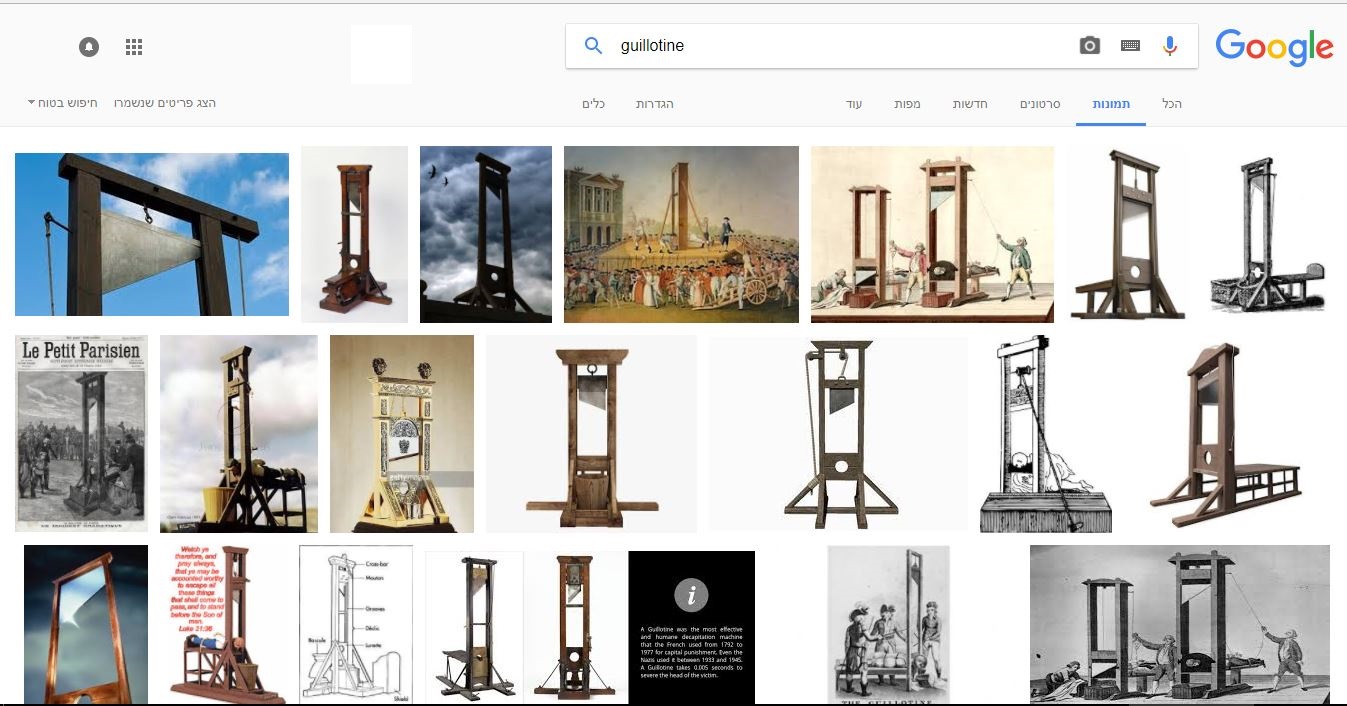This screenshot has height=706, width=1347.
Task: Open the notifications bell icon
Action: 89,47
